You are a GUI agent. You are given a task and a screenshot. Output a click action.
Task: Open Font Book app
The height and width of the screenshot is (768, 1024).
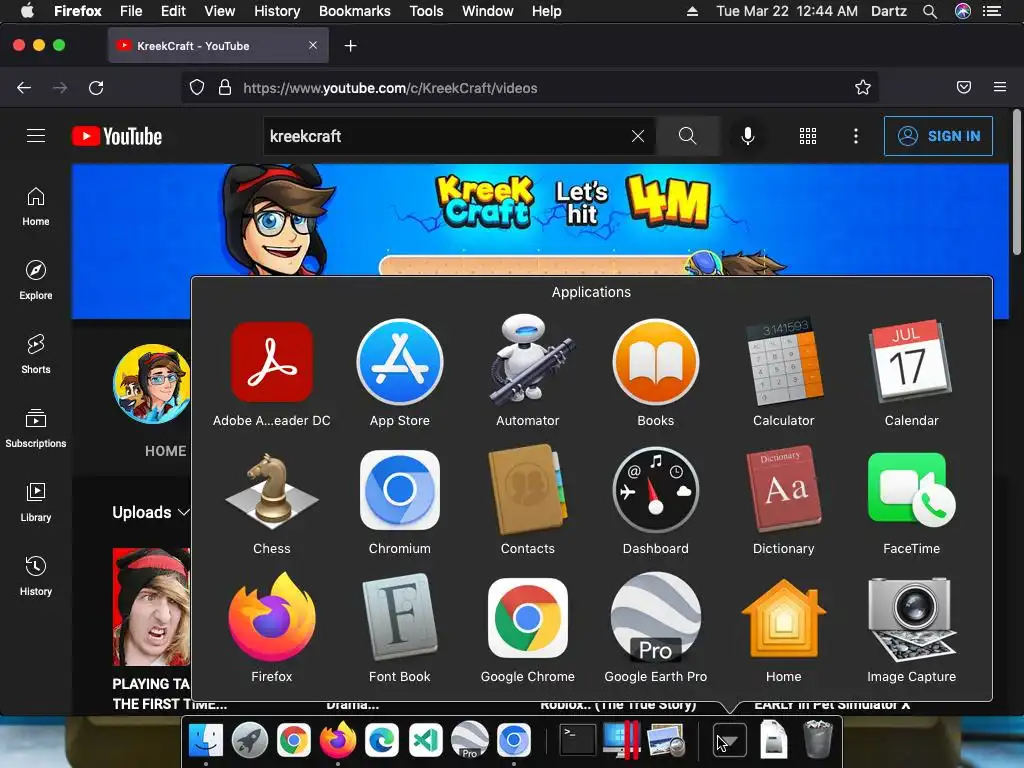pyautogui.click(x=400, y=617)
